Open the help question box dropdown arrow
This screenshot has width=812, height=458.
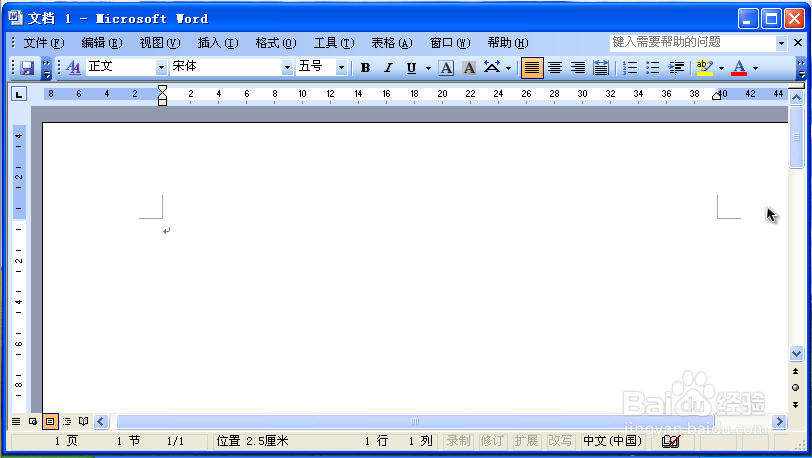781,43
